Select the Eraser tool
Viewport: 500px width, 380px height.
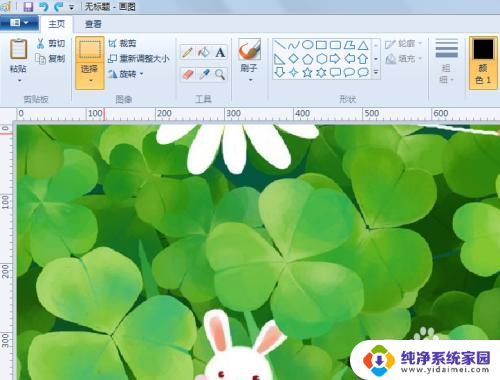click(x=188, y=74)
